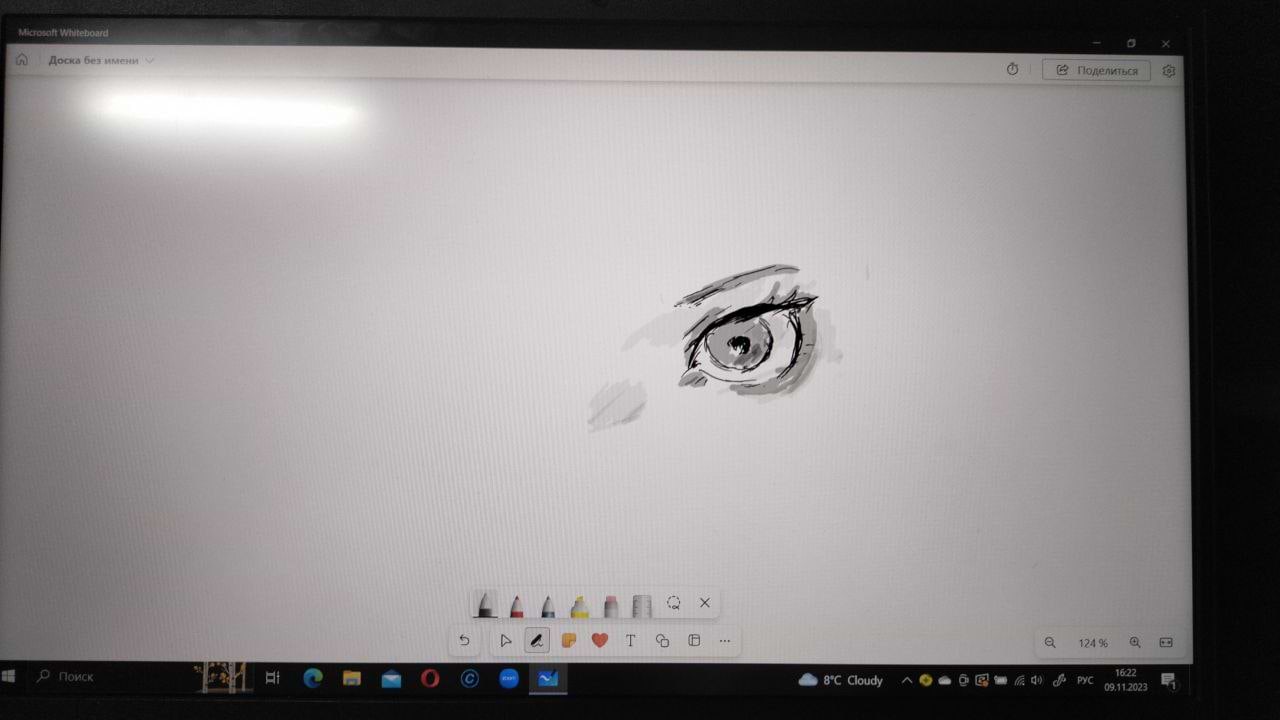Viewport: 1280px width, 720px height.
Task: Select the red pen
Action: (x=516, y=604)
